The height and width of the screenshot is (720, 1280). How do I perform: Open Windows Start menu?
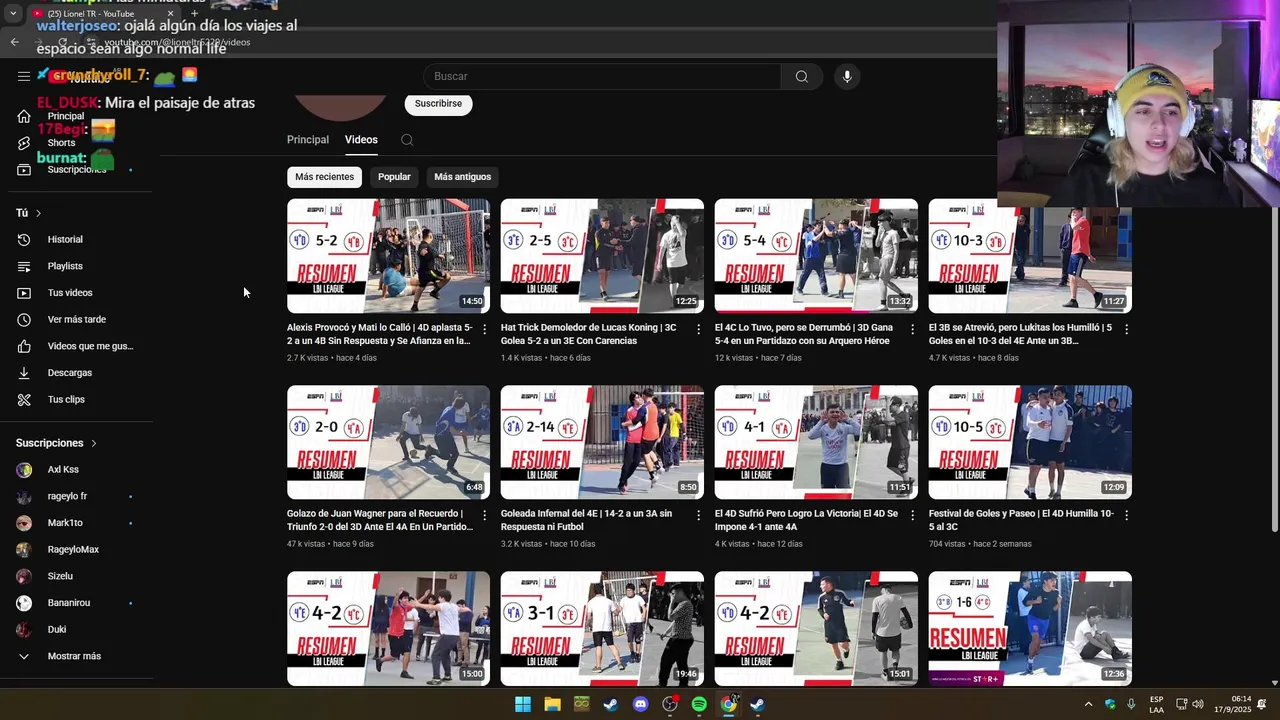(523, 704)
